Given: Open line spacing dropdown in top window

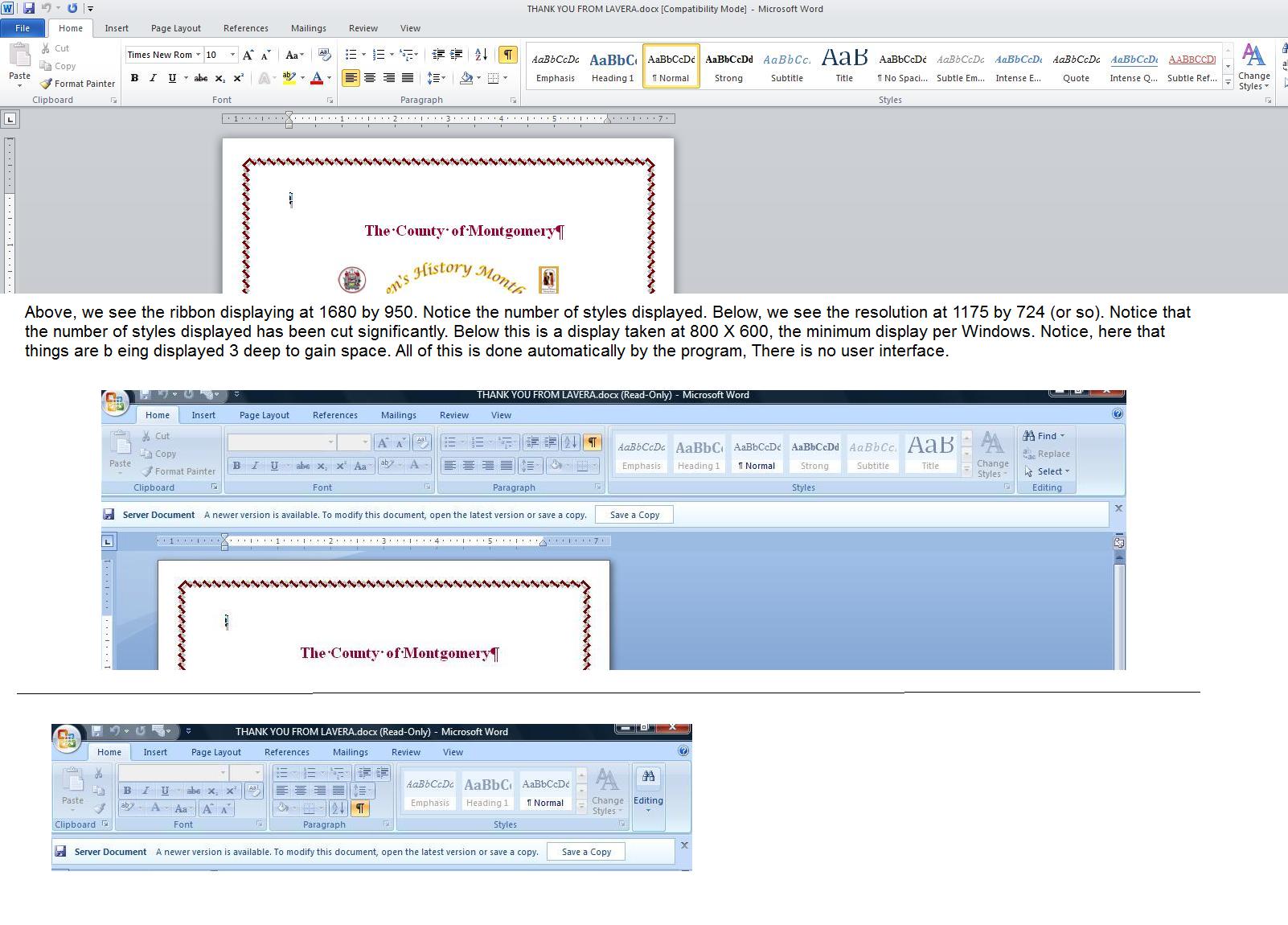Looking at the screenshot, I should click(x=436, y=78).
